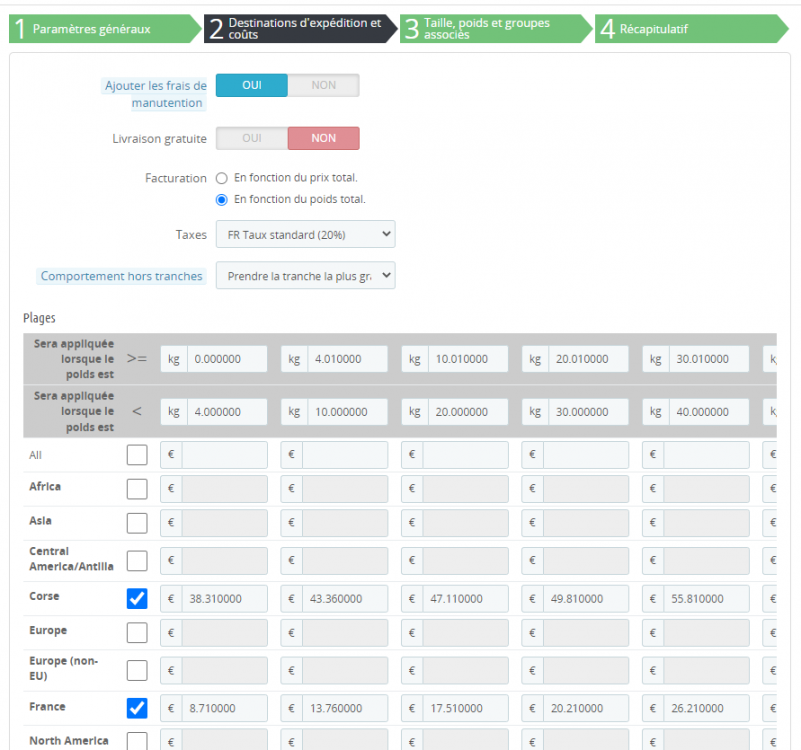Edit Corse price 55.810000
801x750 pixels.
point(706,599)
